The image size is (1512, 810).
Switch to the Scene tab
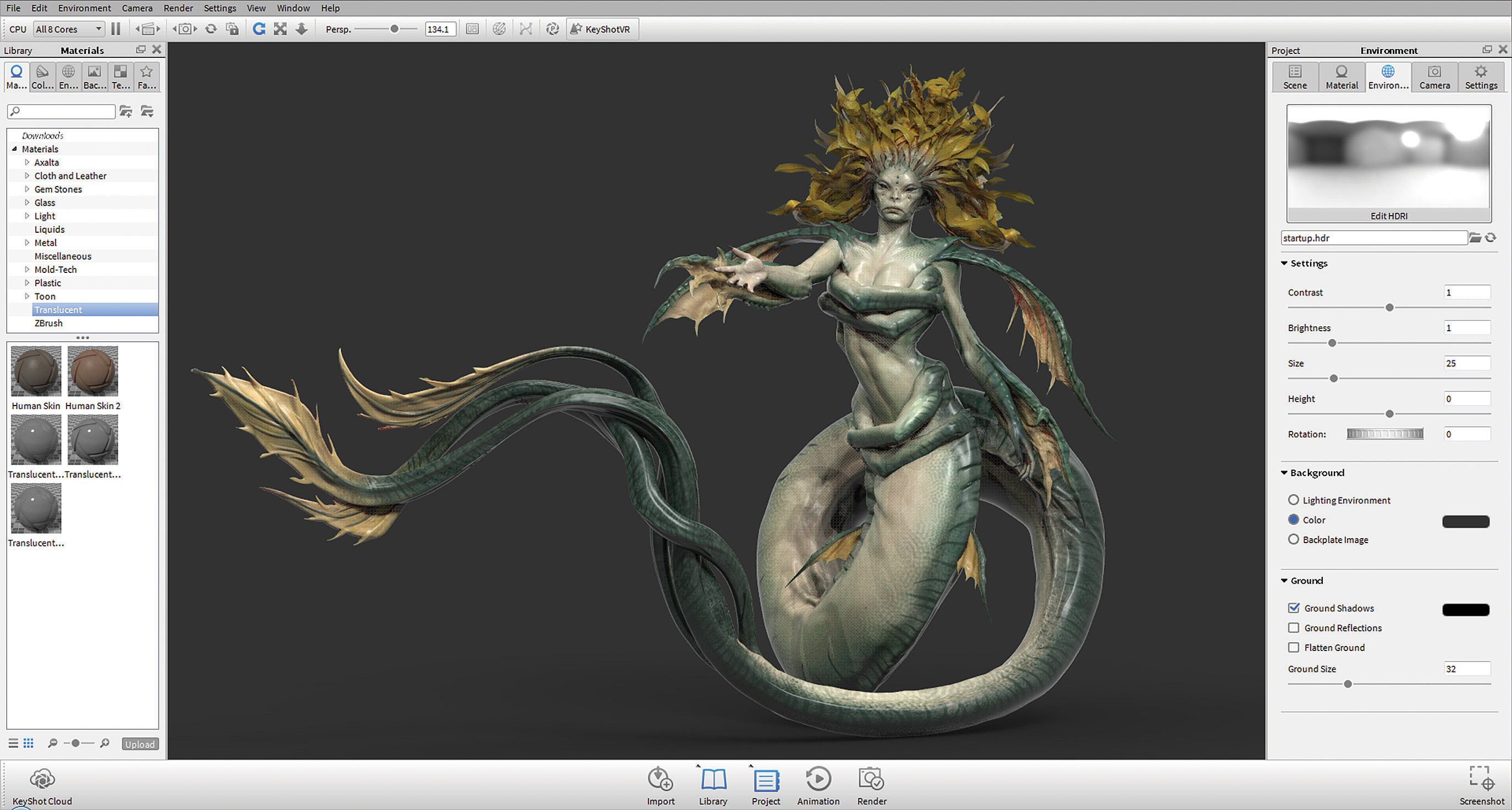click(x=1295, y=77)
